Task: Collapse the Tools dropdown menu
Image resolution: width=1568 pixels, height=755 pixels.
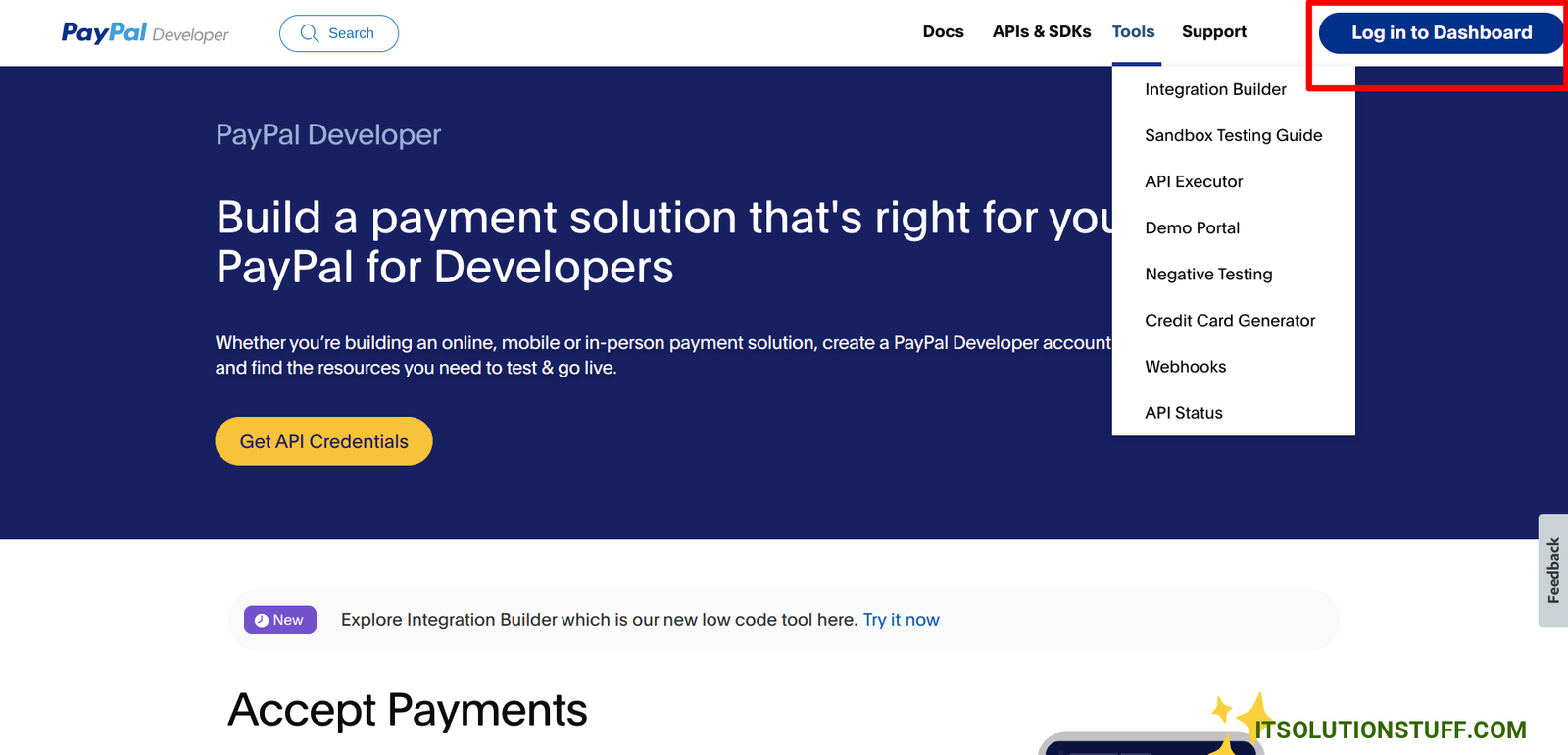Action: (x=1133, y=32)
